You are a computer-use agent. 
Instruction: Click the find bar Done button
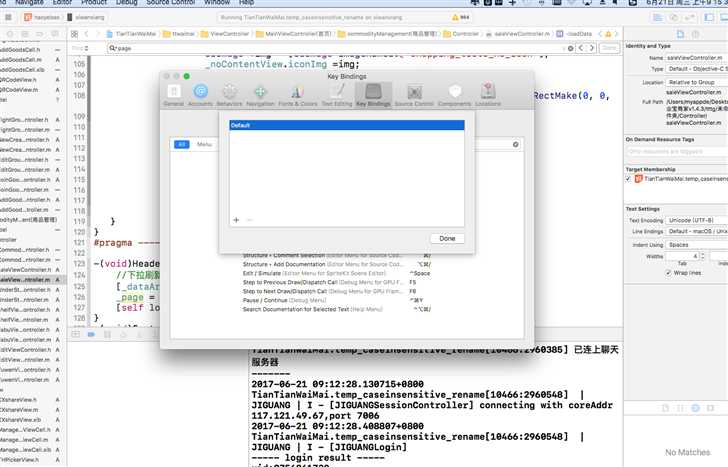[x=609, y=48]
